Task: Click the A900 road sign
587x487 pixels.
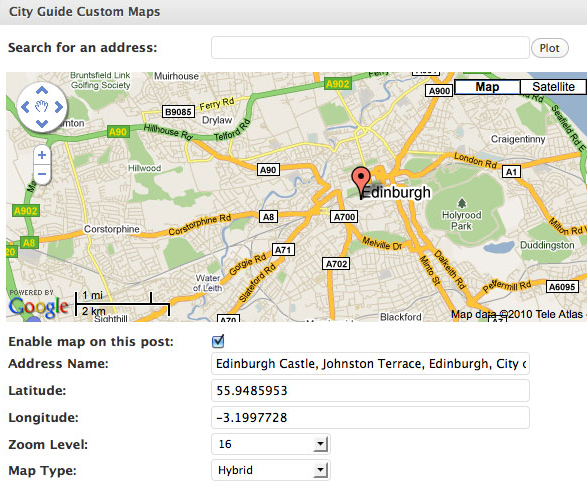Action: [440, 91]
